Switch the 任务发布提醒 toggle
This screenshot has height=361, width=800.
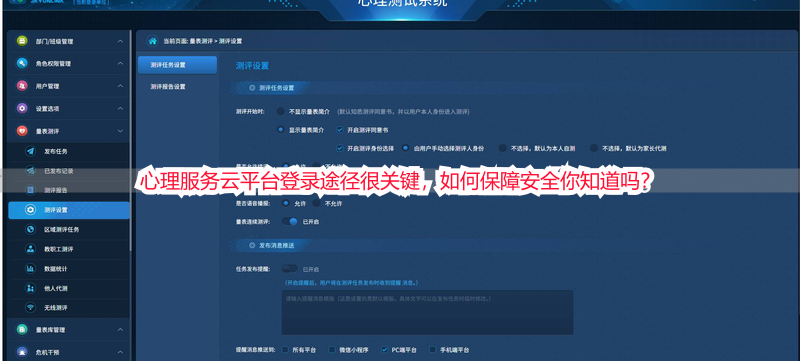point(290,269)
